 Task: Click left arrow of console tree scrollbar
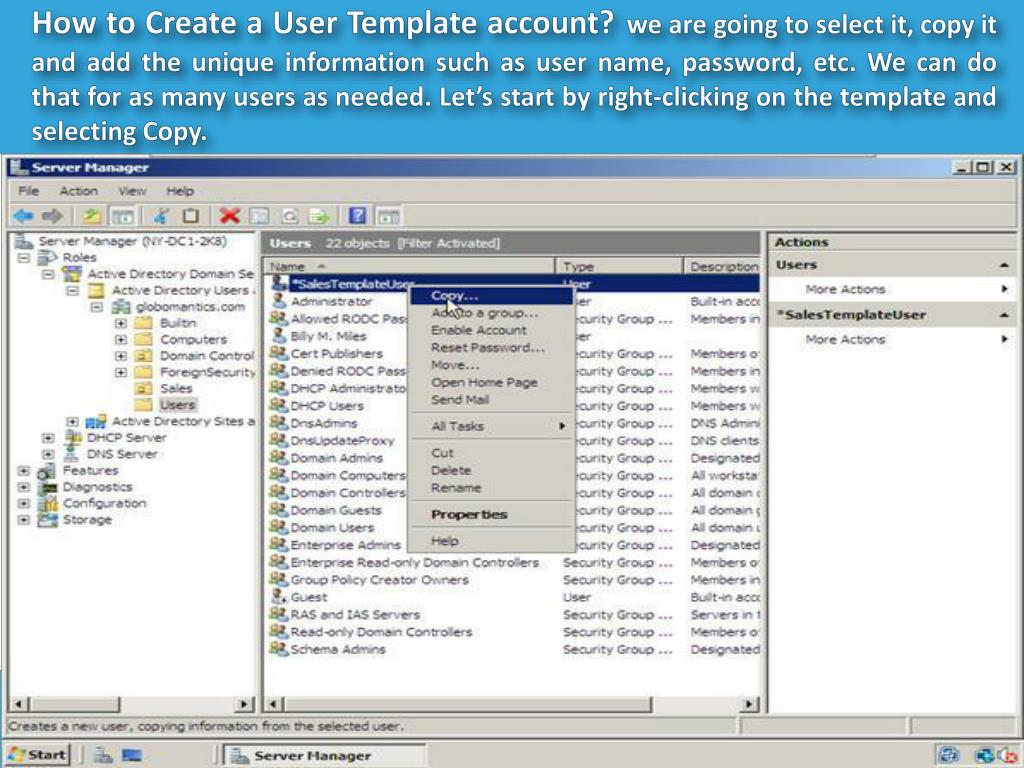tap(20, 704)
